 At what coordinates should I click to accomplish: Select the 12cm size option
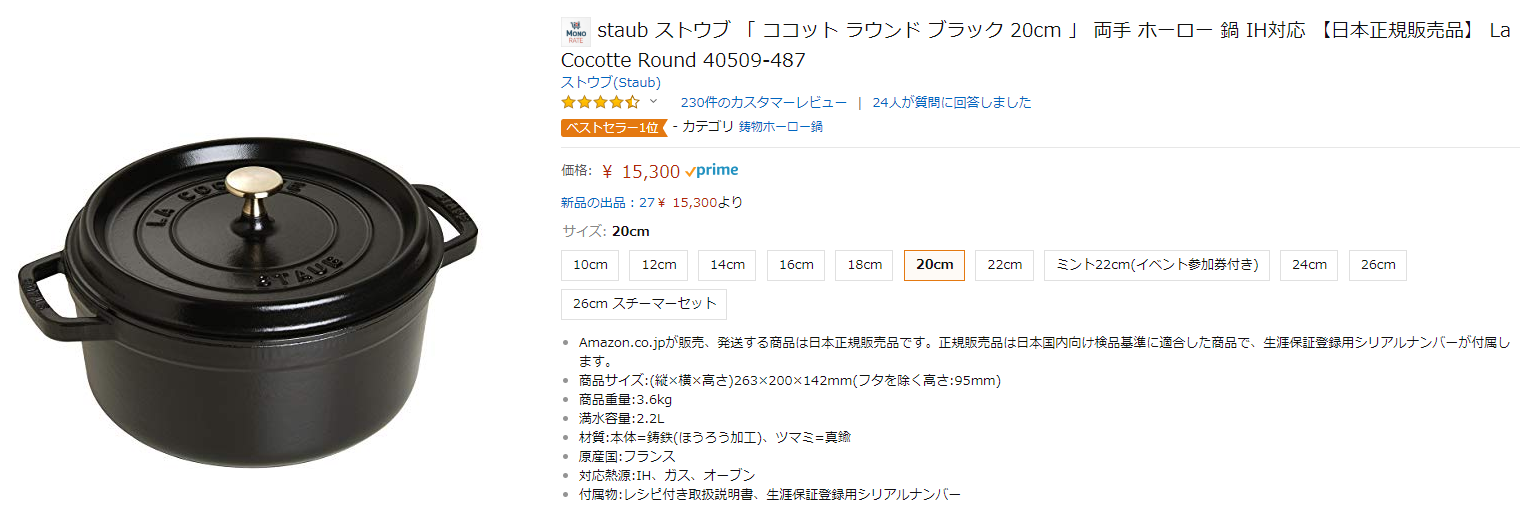[659, 265]
